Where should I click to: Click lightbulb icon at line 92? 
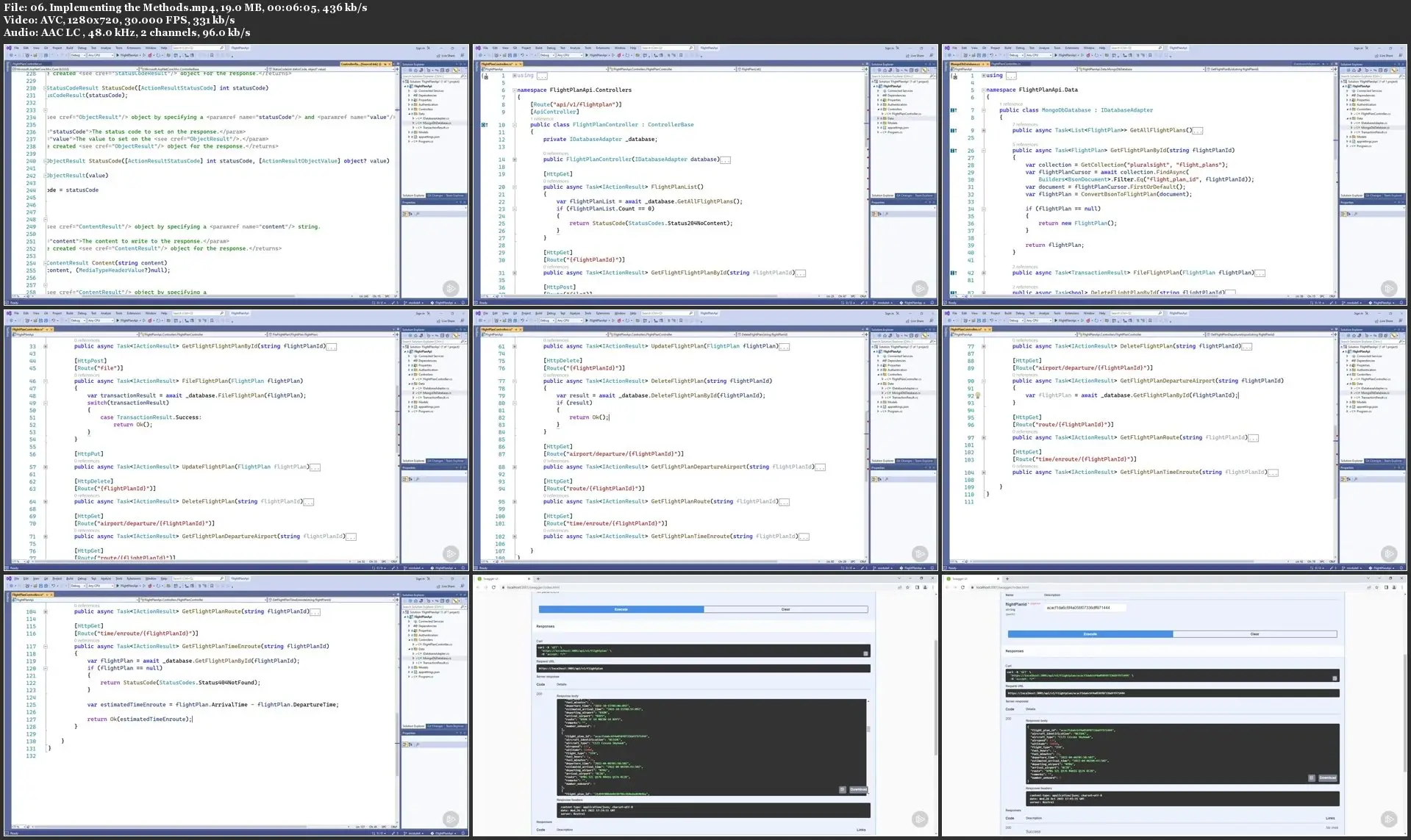tap(977, 395)
